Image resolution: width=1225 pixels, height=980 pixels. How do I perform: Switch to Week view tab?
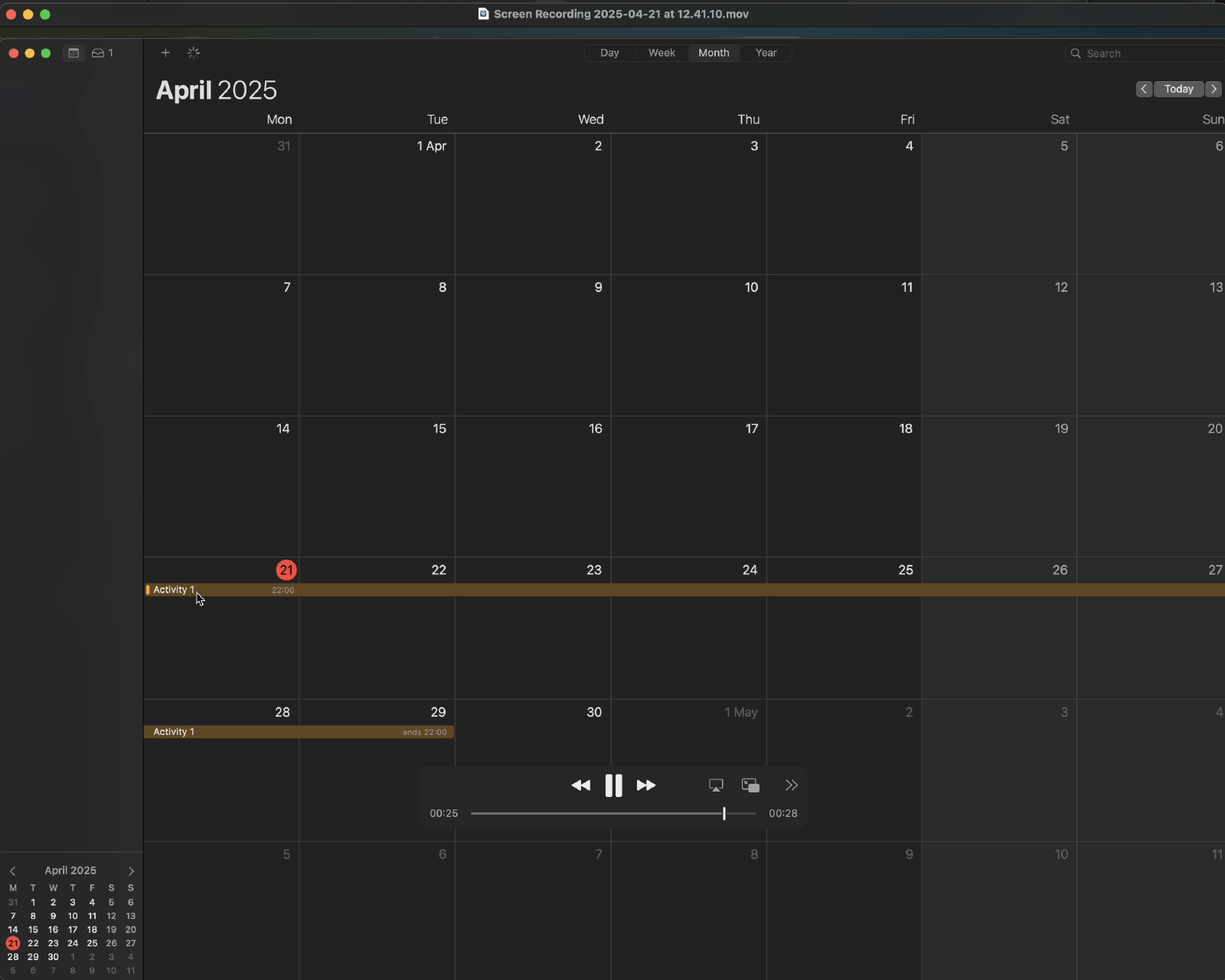pyautogui.click(x=661, y=53)
